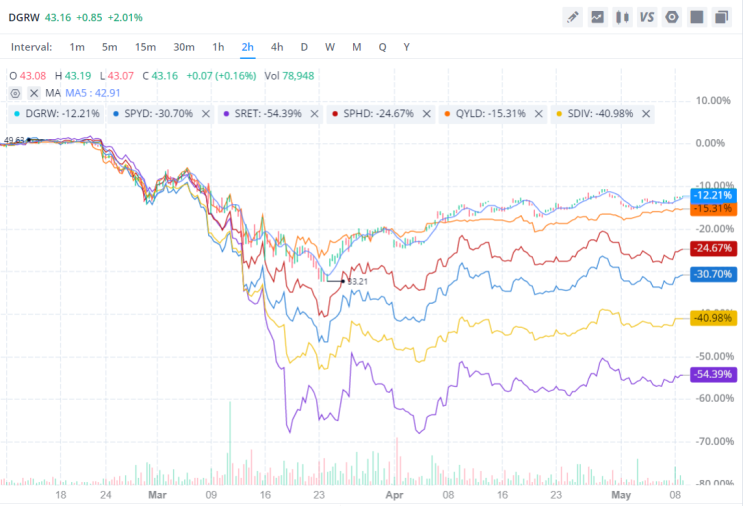Viewport: 743px width, 506px height.
Task: Open MA indicator settings icon
Action: coord(16,93)
